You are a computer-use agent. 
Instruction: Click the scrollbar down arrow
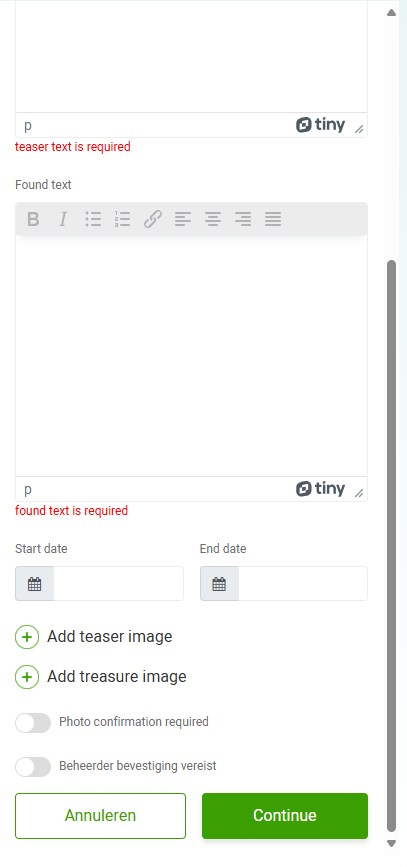point(392,844)
